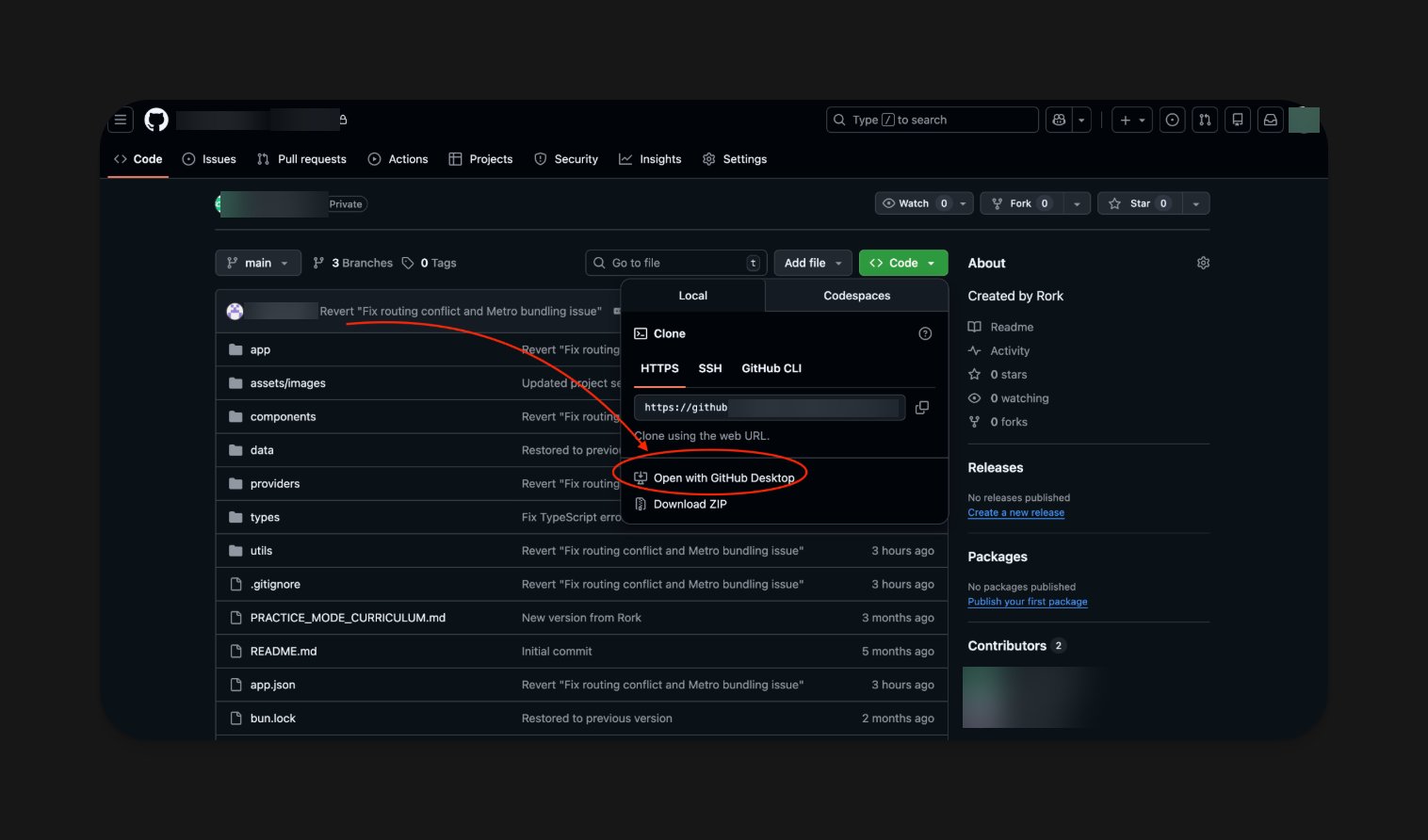1428x840 pixels.
Task: Open the Projects tab
Action: (x=480, y=159)
